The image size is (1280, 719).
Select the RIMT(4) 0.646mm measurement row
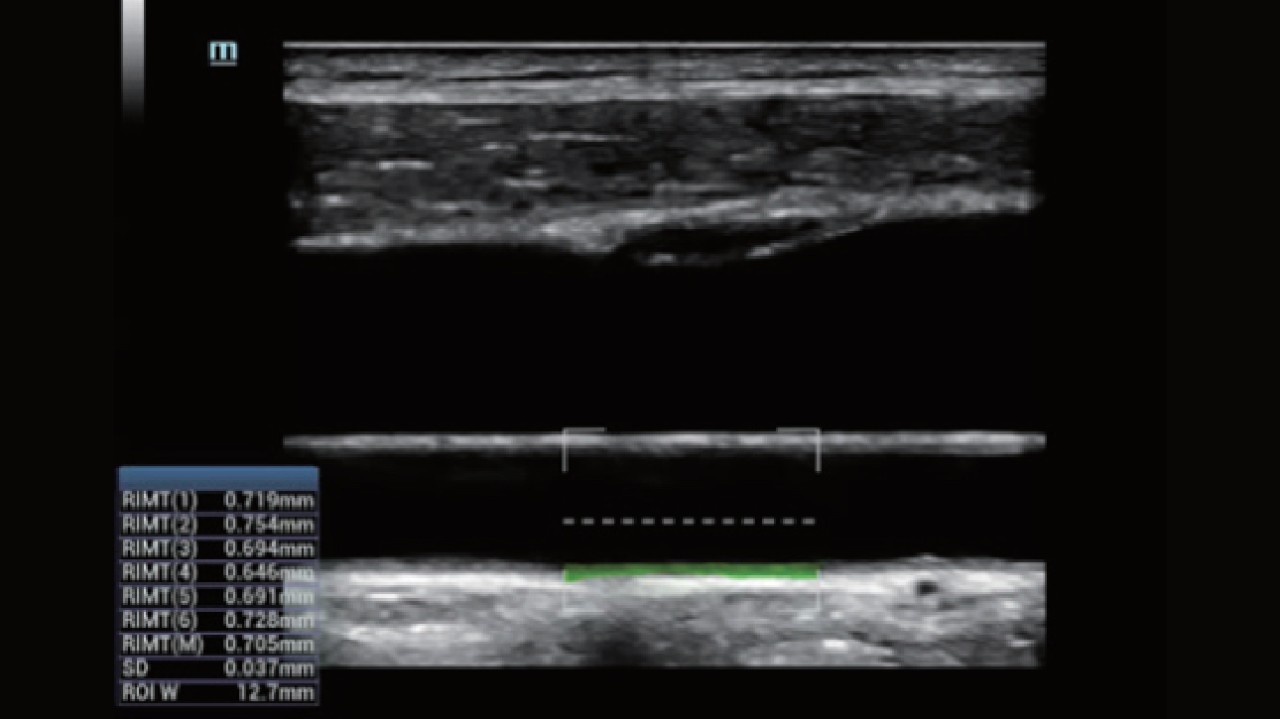pos(218,572)
